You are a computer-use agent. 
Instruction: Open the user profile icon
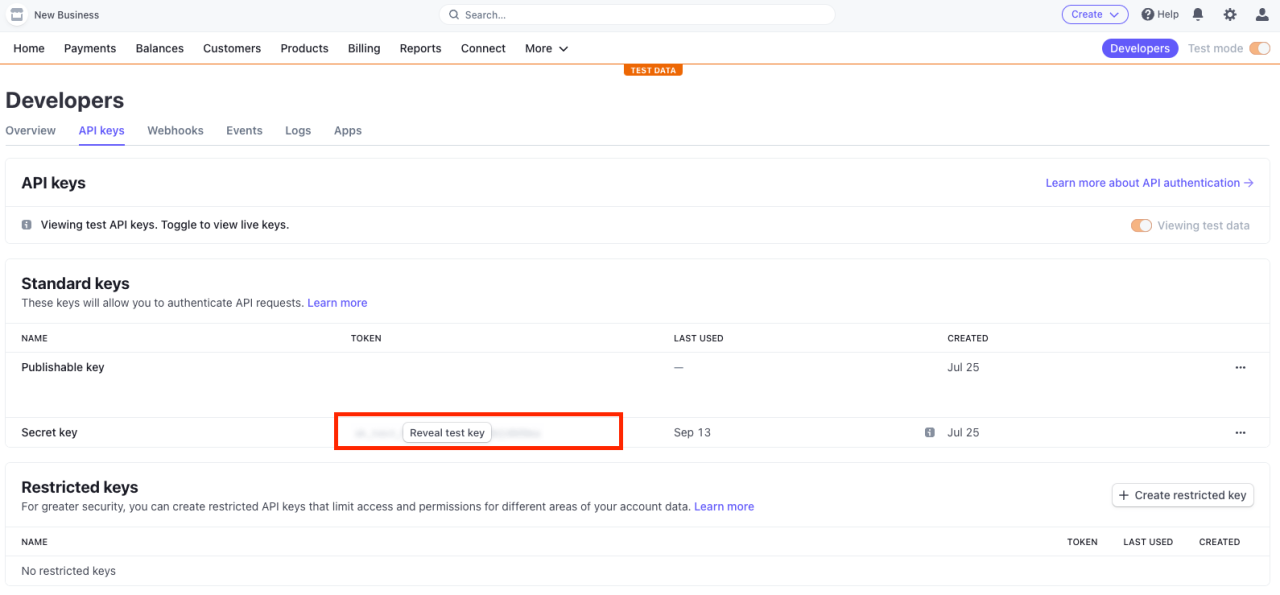click(x=1262, y=15)
